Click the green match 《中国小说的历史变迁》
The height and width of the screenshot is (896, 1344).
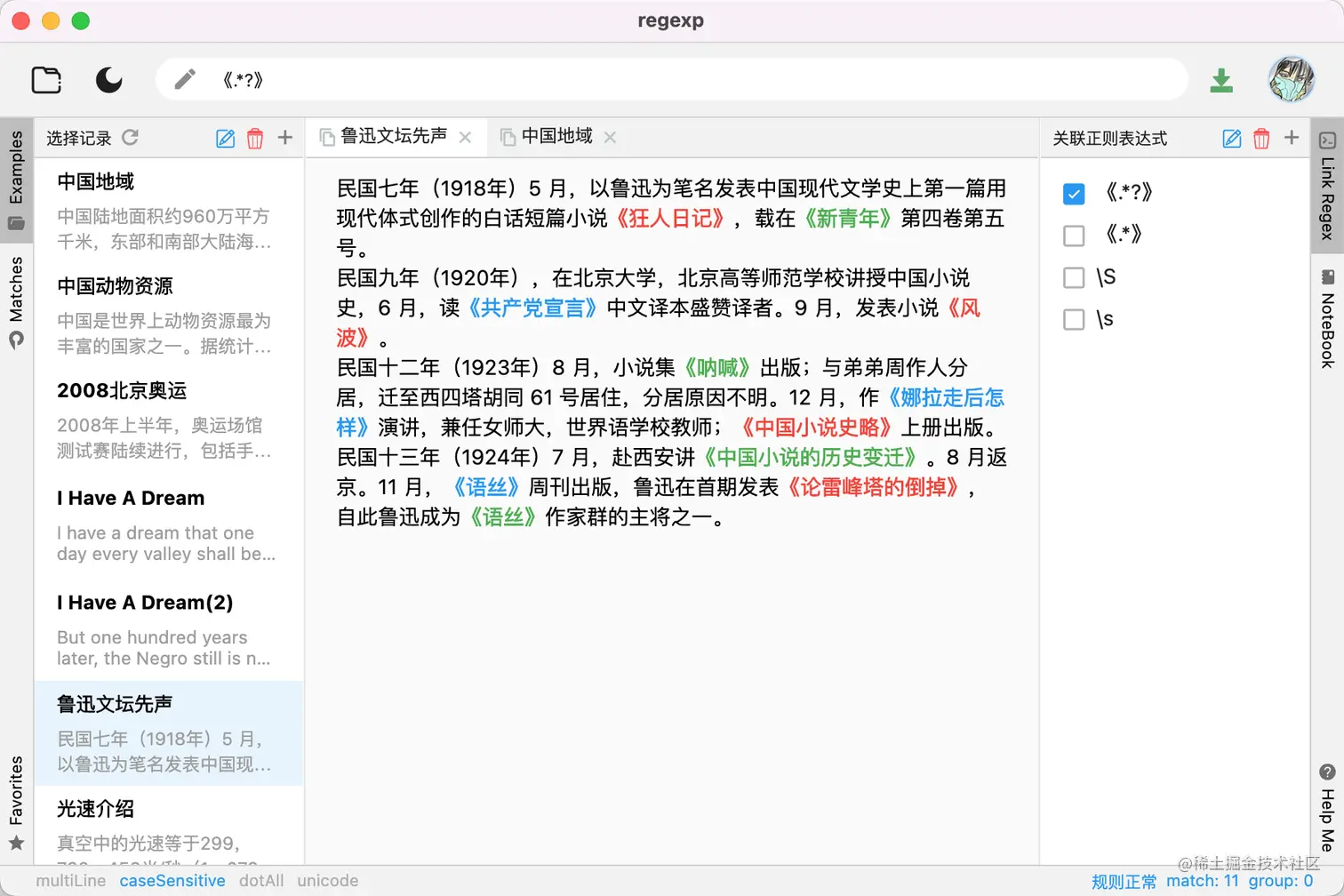[812, 458]
